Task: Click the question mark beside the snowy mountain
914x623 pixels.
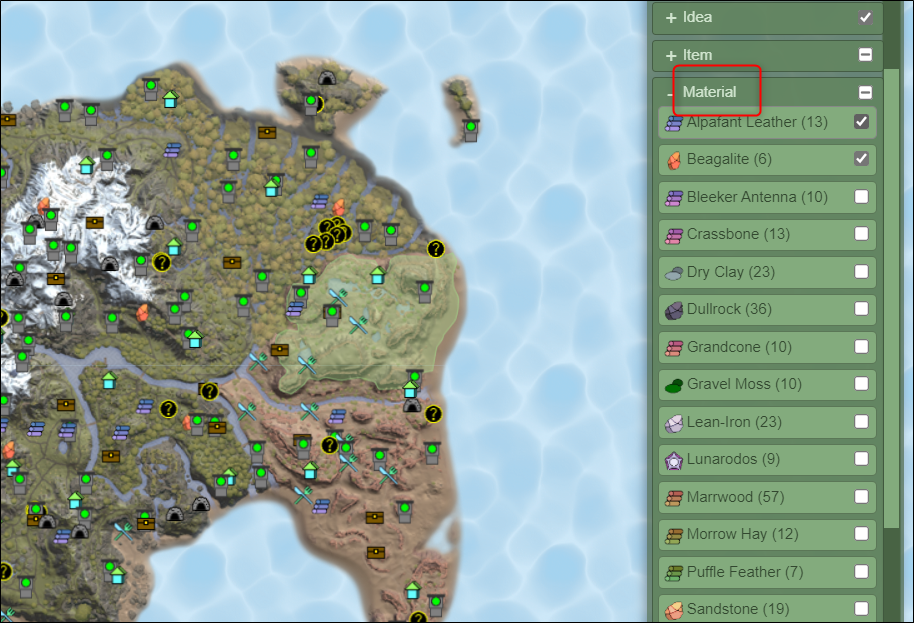Action: [161, 262]
